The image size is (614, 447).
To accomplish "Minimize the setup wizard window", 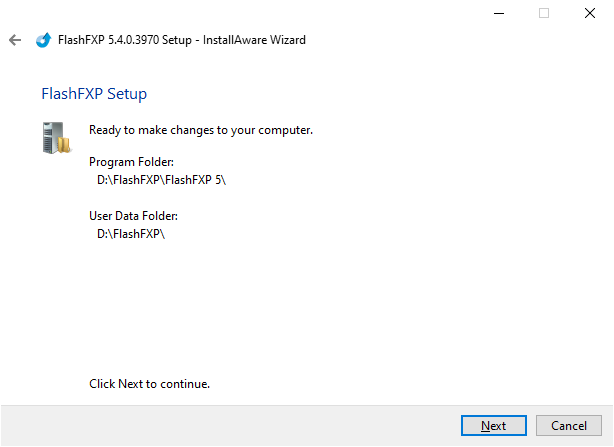I will (498, 13).
